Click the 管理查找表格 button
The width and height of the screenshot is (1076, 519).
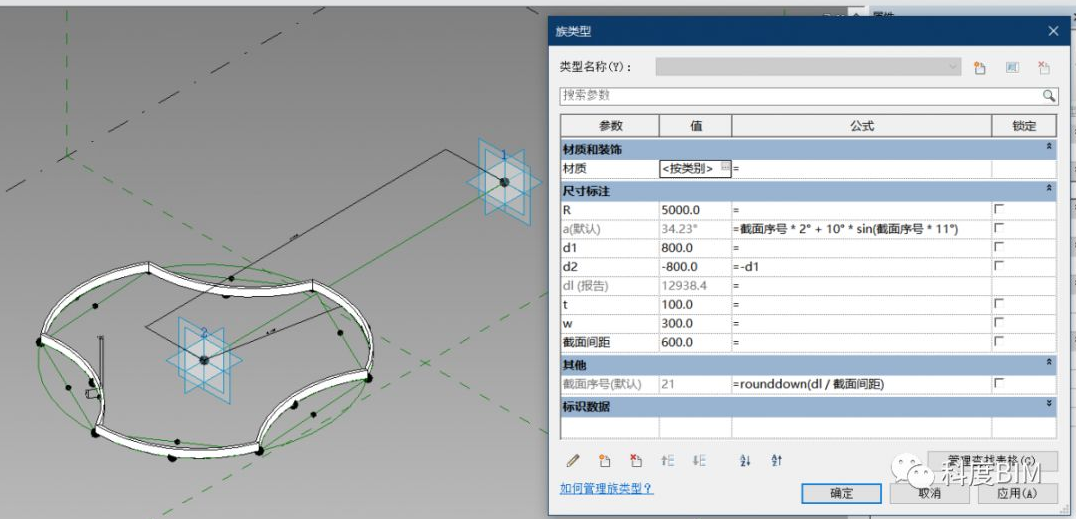[992, 460]
